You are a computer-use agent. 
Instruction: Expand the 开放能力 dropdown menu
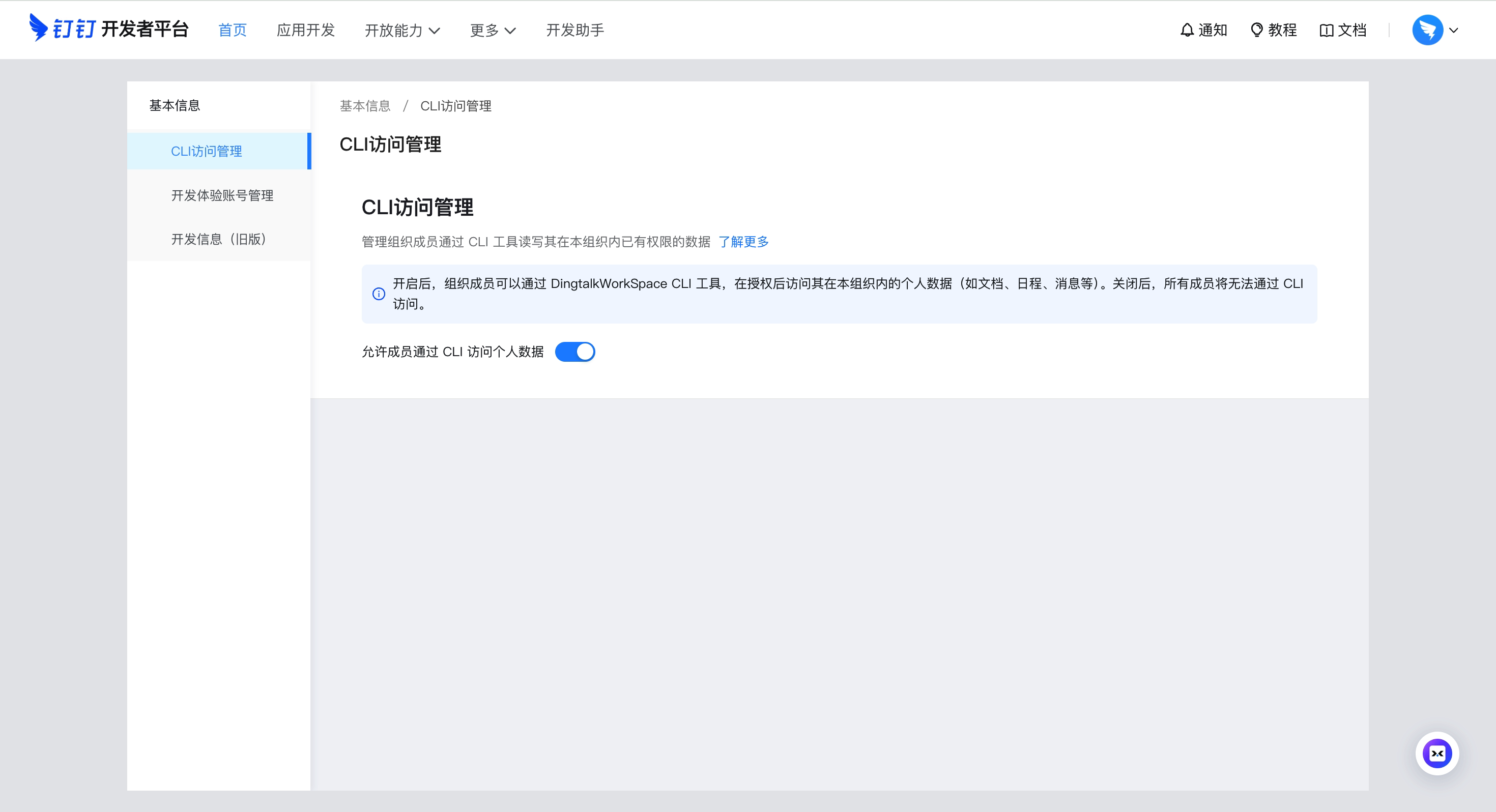(402, 30)
